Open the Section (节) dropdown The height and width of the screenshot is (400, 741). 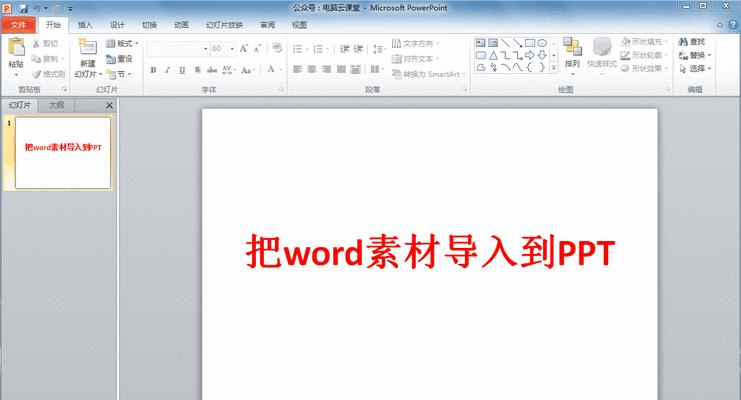coord(119,74)
